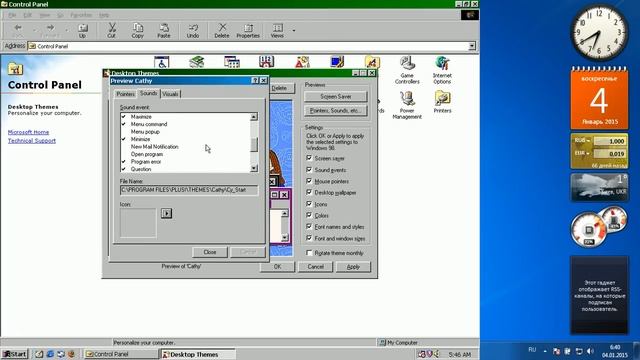This screenshot has height=360, width=640.
Task: Uncheck the Icons setting
Action: tap(309, 204)
